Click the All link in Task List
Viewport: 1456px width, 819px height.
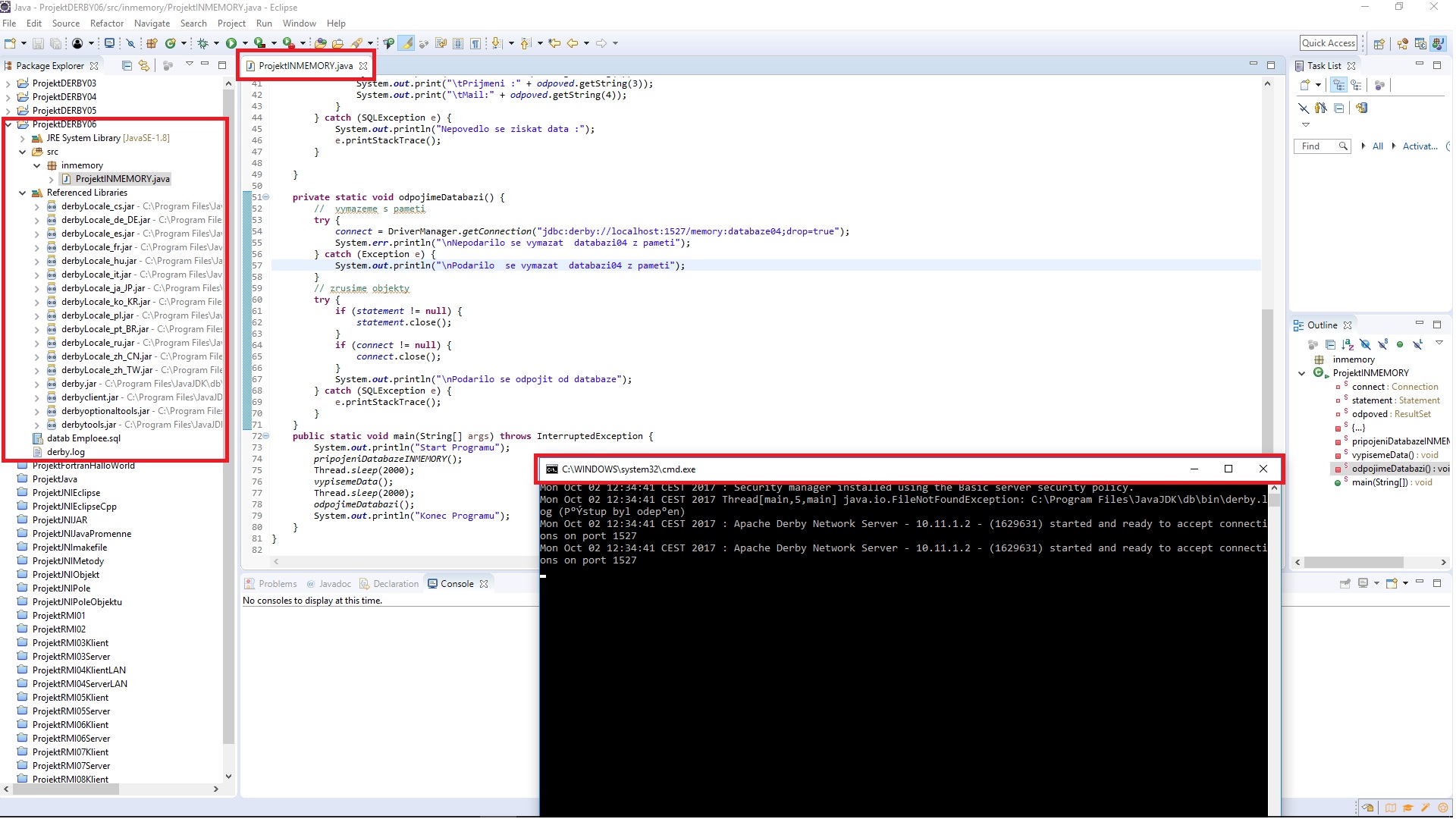(1378, 146)
